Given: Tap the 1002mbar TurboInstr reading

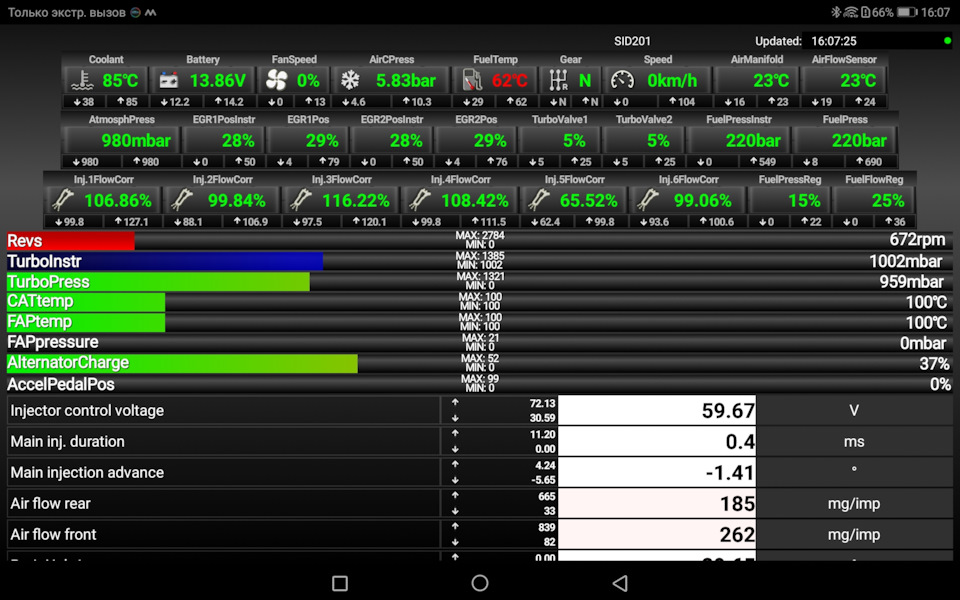Looking at the screenshot, I should click(906, 261).
